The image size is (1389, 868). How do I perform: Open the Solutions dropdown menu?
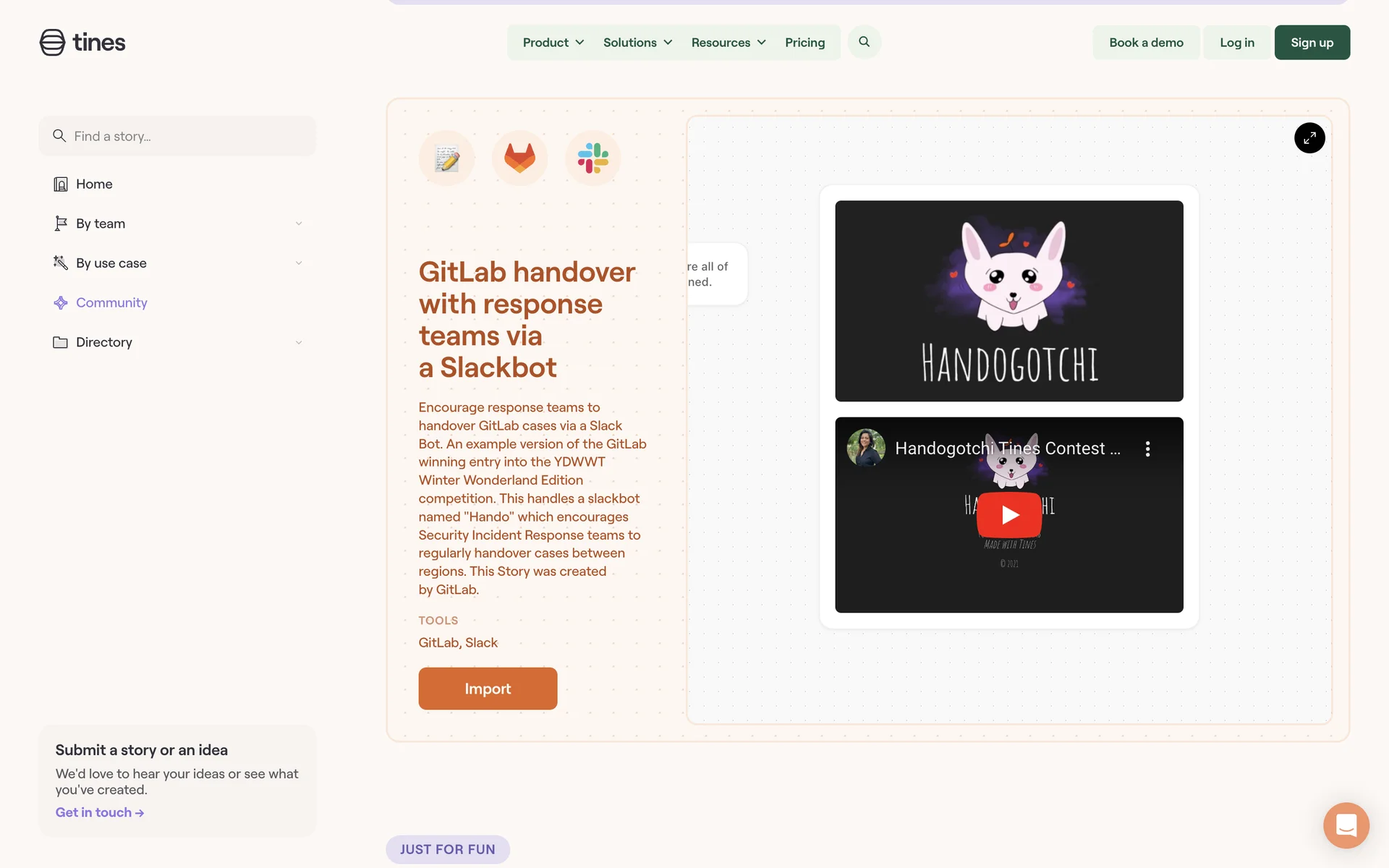click(638, 43)
